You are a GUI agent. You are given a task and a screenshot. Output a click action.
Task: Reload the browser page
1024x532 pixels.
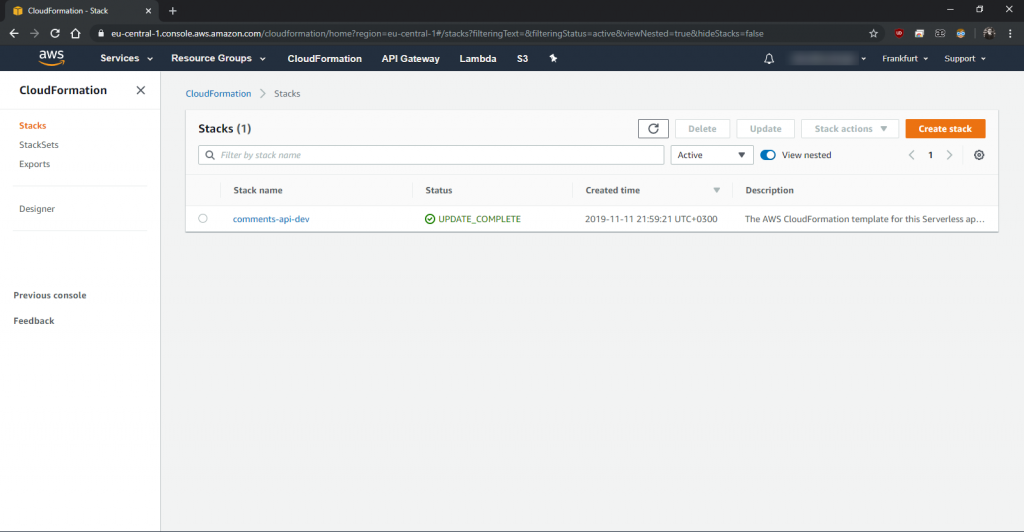click(x=55, y=33)
